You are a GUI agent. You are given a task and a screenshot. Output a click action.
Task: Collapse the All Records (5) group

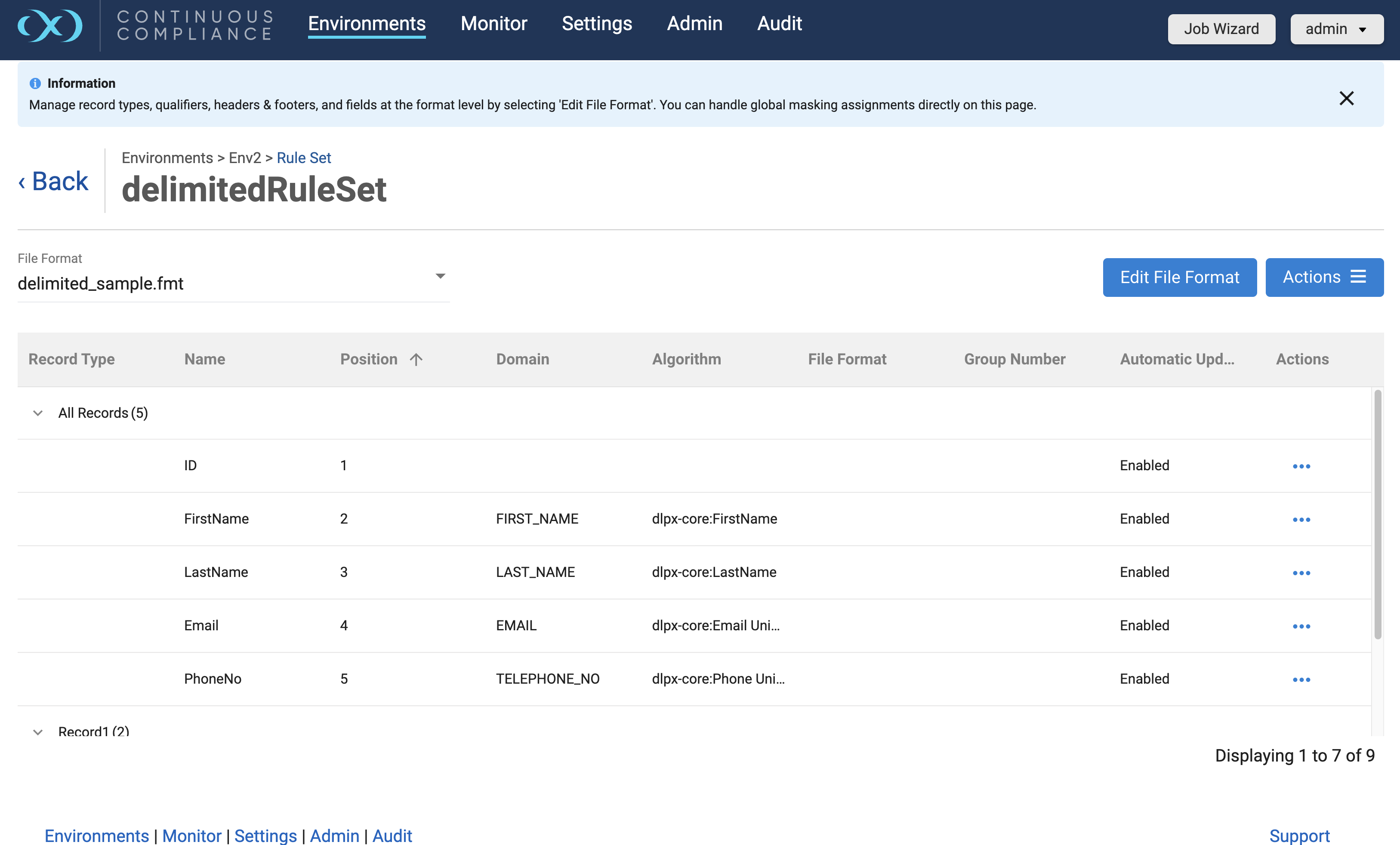pyautogui.click(x=38, y=413)
